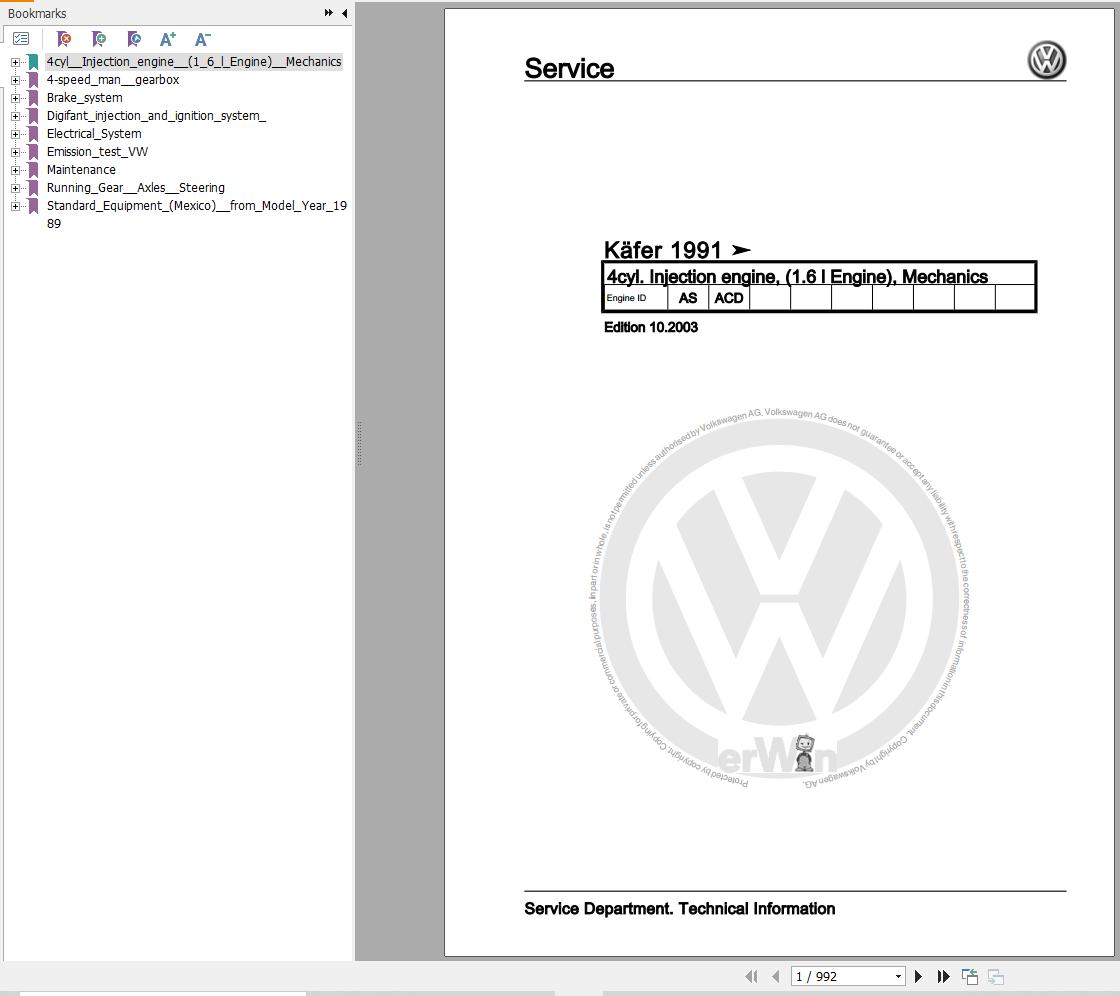
Task: Click the bookmark icon beside Emission_test_VW
Action: (33, 151)
